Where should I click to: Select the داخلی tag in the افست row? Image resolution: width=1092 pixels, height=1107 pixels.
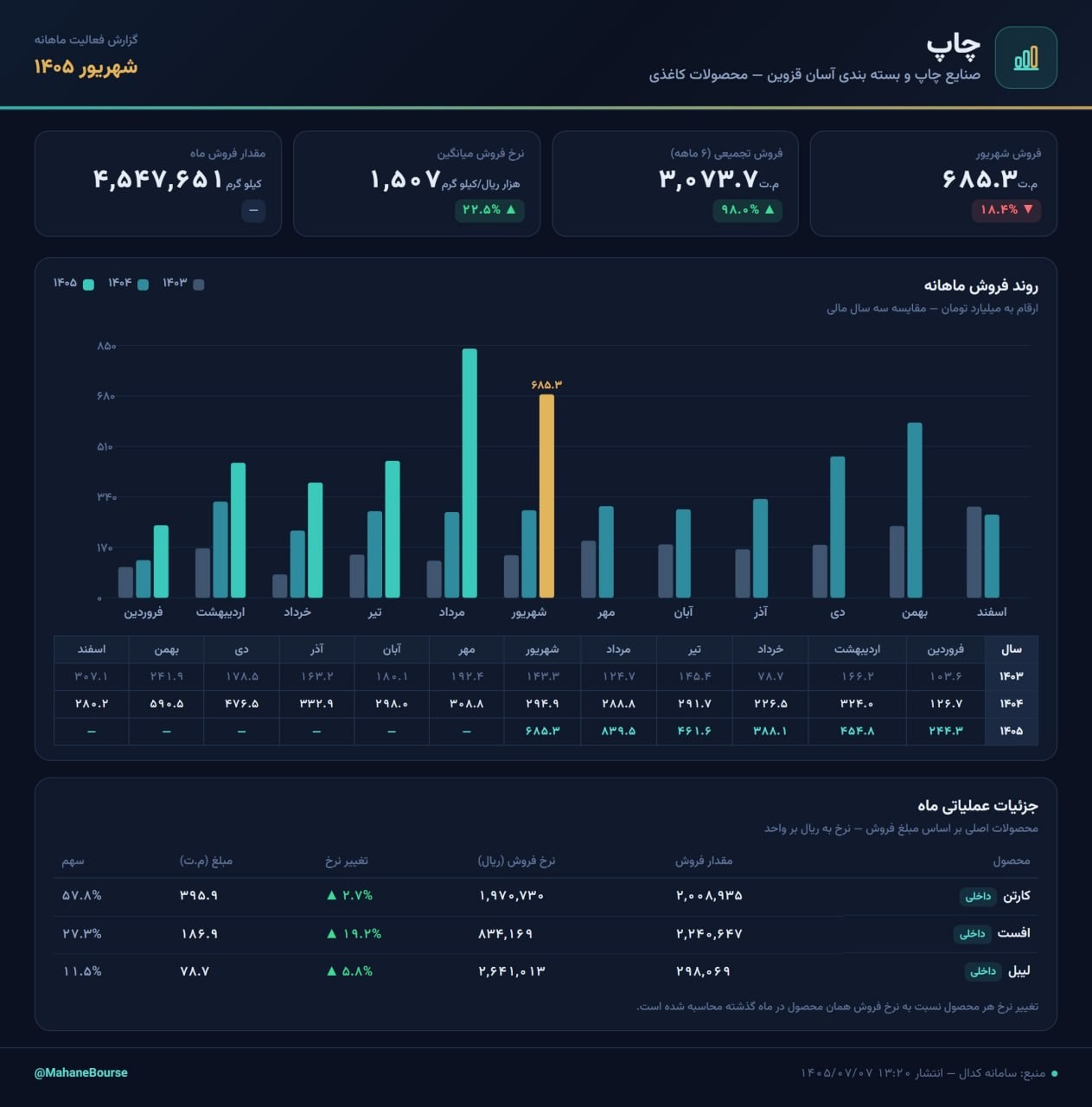(x=973, y=933)
